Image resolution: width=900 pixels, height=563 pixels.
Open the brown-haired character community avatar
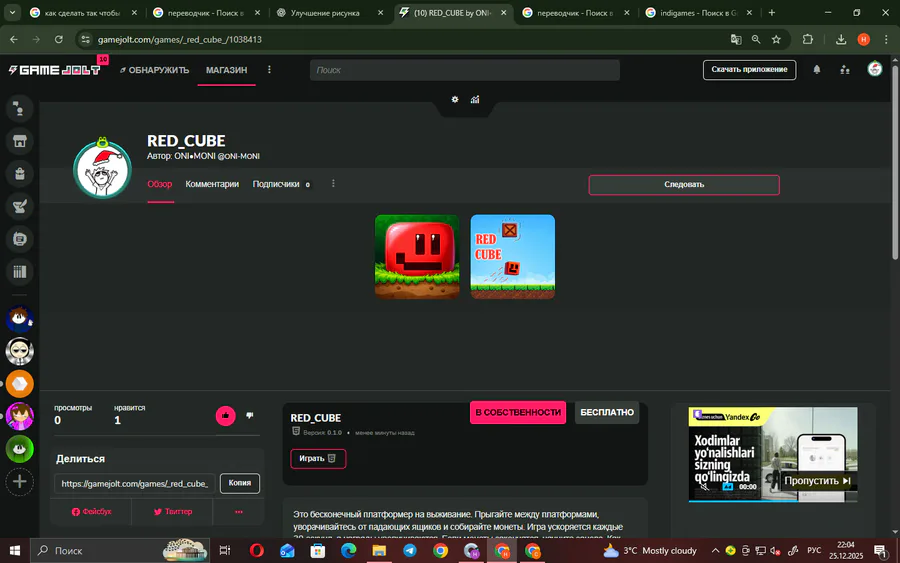pos(20,319)
